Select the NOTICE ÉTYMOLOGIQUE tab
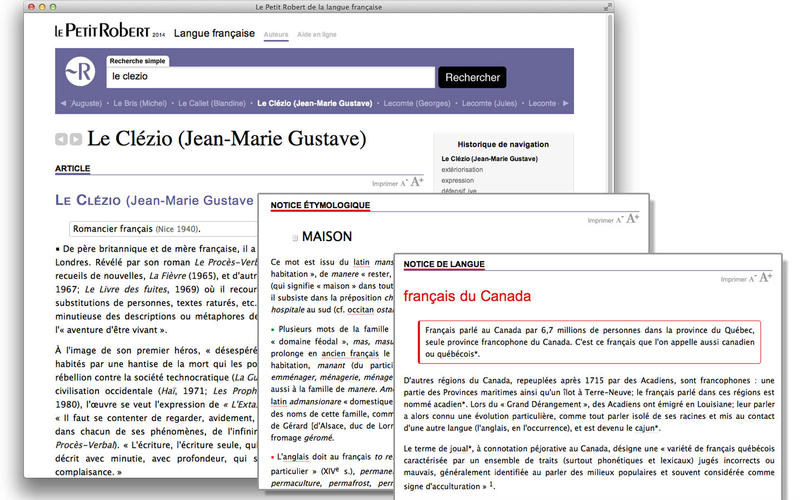The image size is (800, 500). pyautogui.click(x=320, y=205)
